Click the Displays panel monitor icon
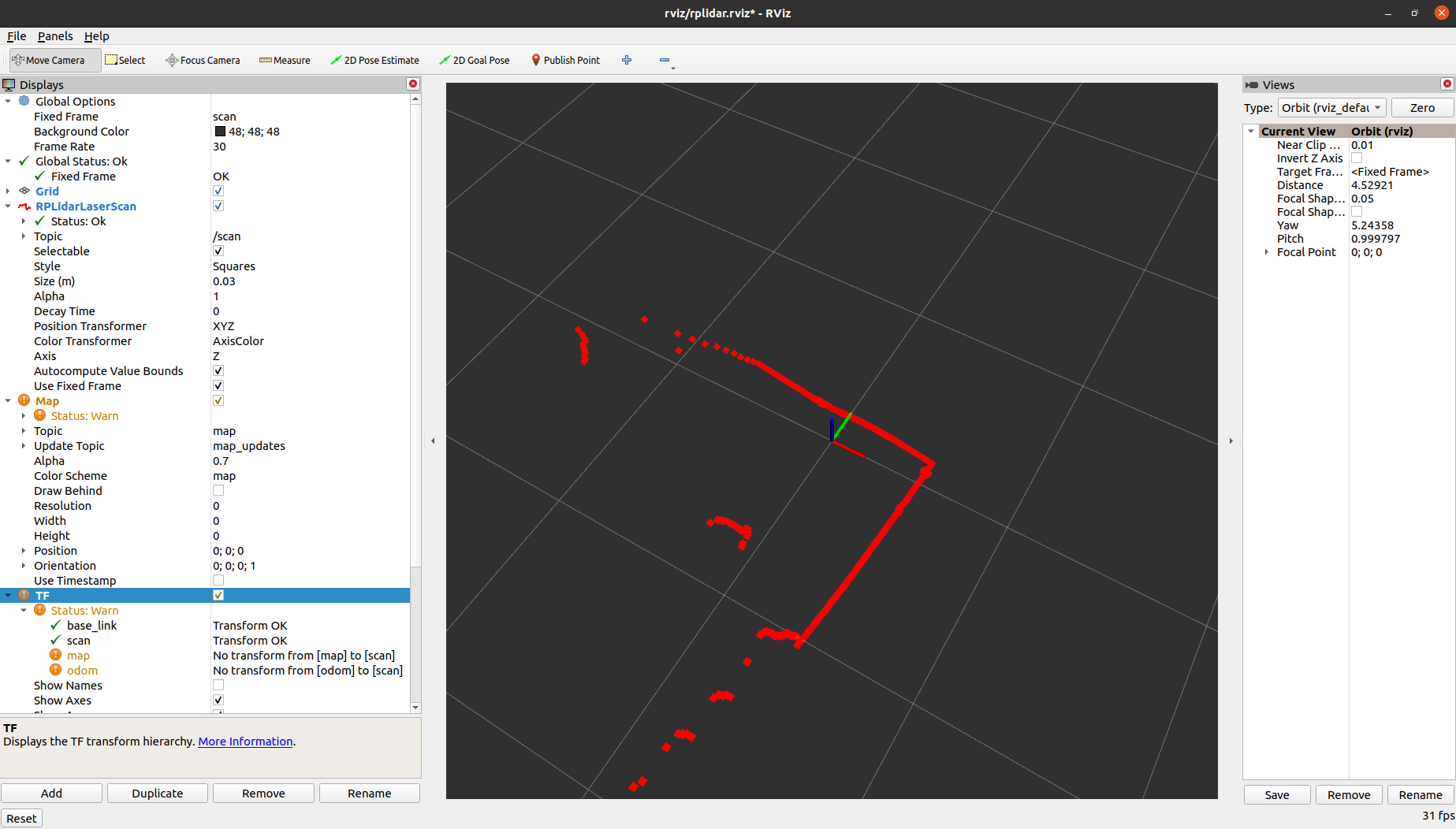 pos(9,84)
